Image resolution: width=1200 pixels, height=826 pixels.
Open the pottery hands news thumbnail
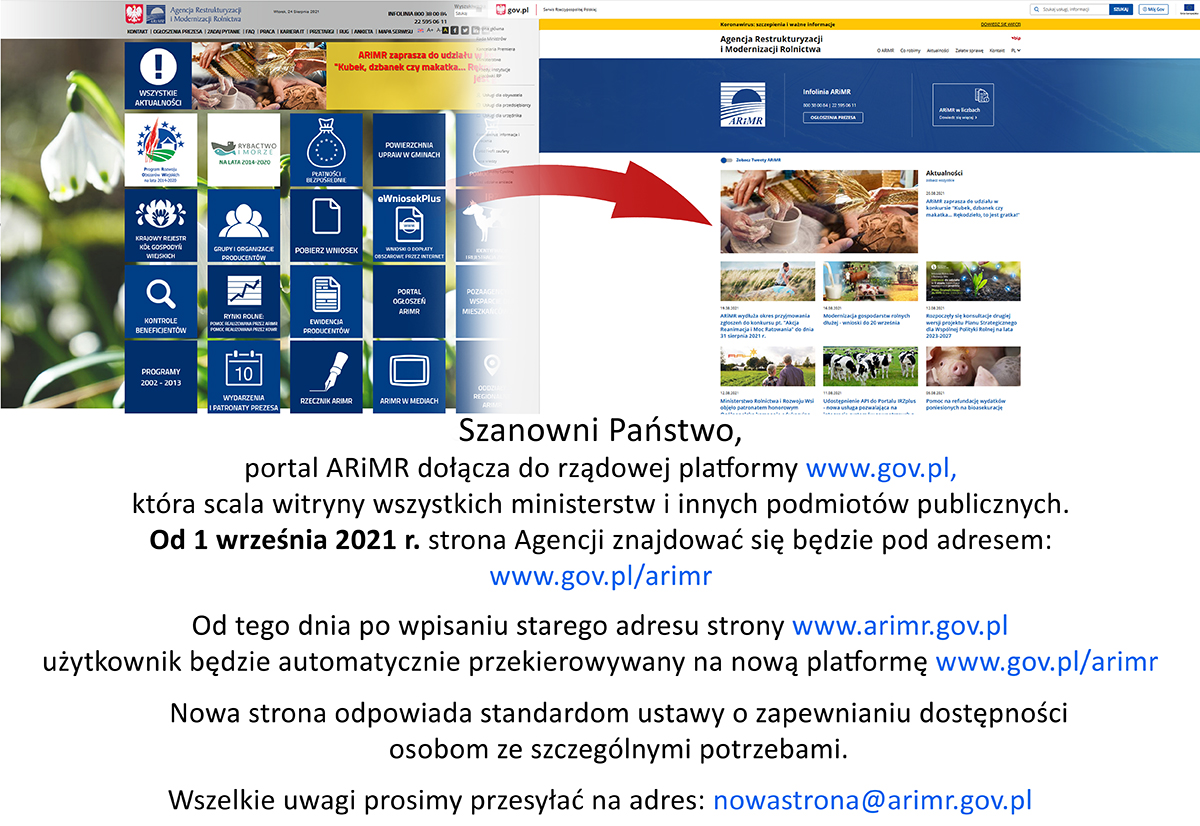click(804, 211)
